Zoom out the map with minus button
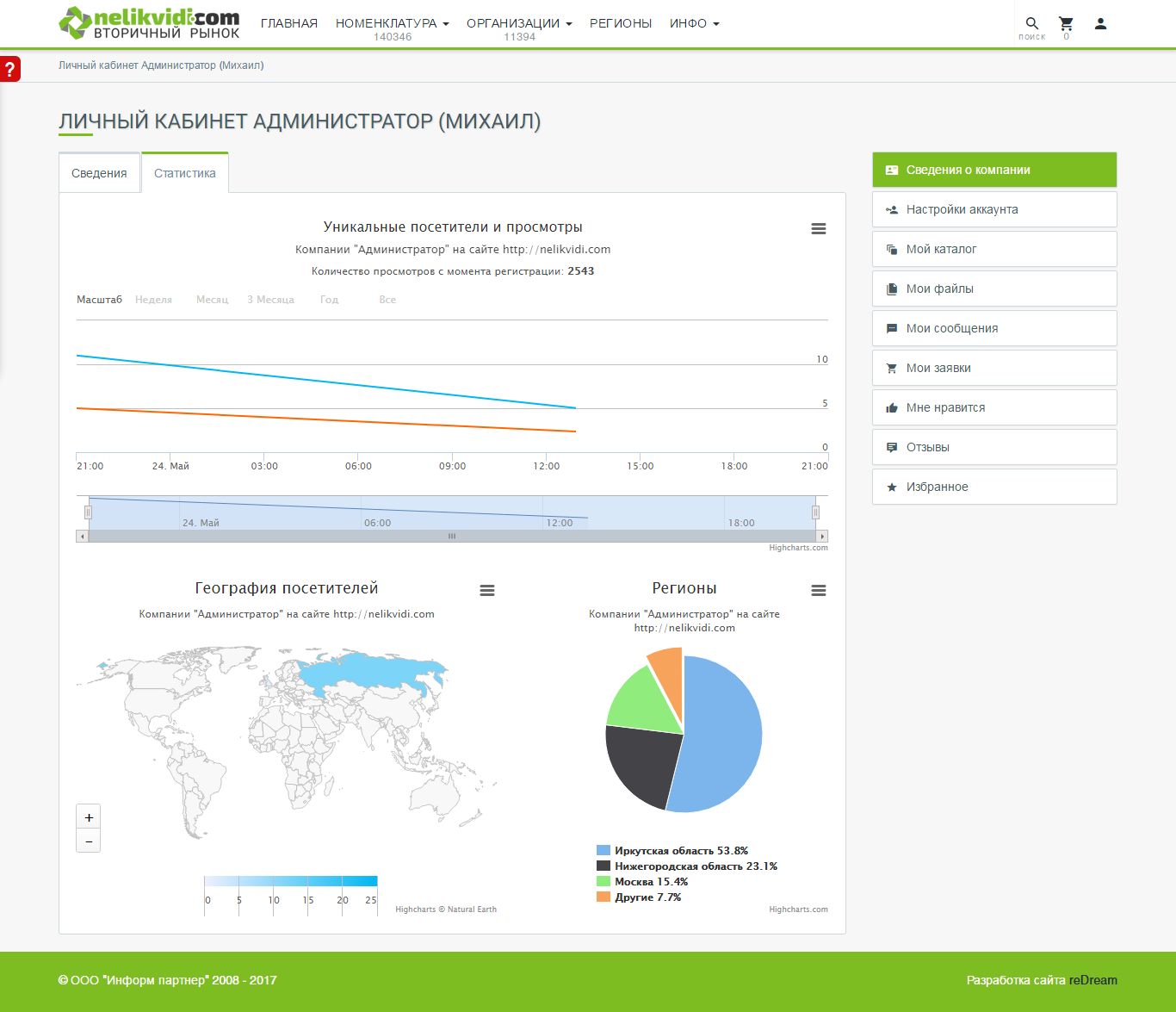 click(x=89, y=841)
